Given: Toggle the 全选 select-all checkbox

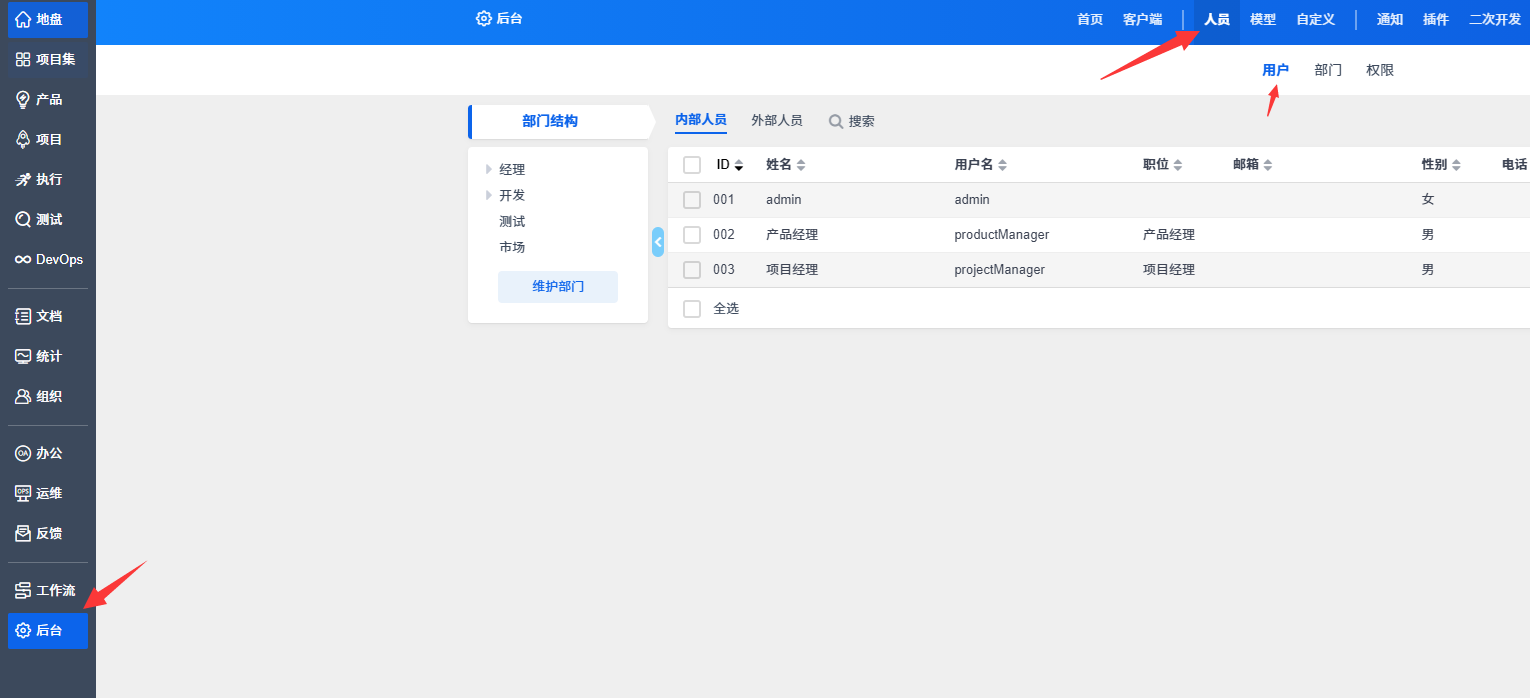Looking at the screenshot, I should tap(692, 309).
